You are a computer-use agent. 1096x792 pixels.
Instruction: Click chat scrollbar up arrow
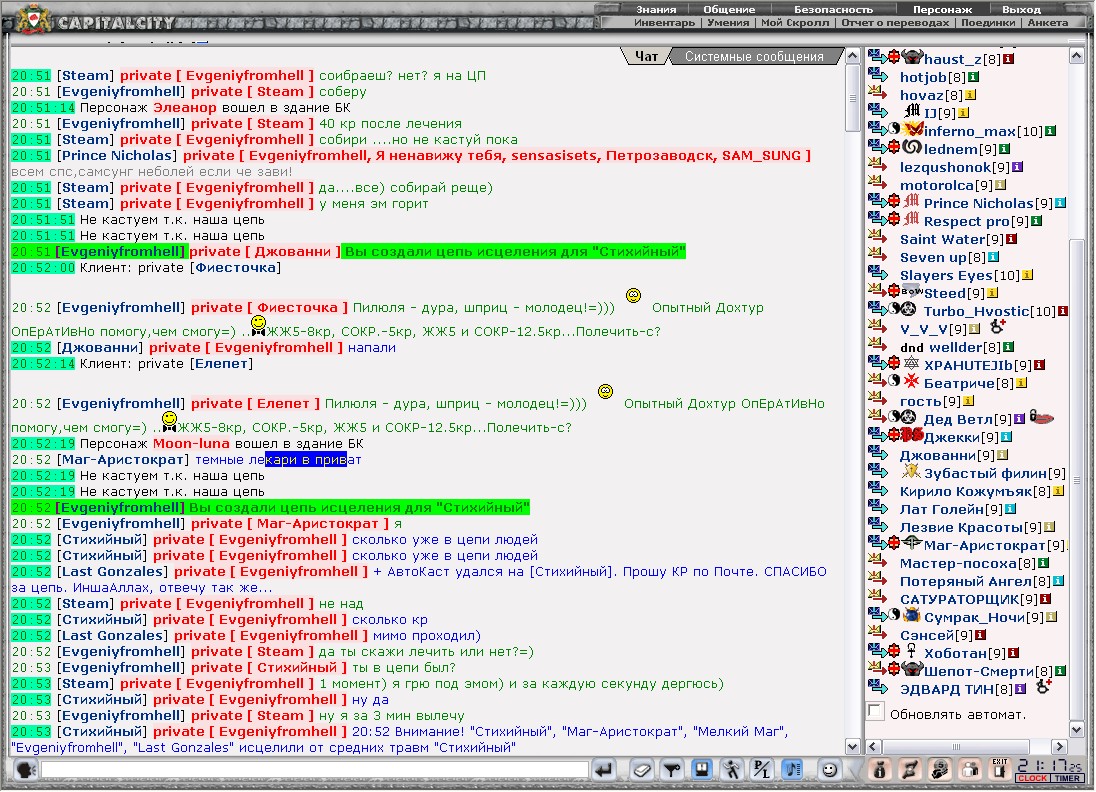point(852,55)
